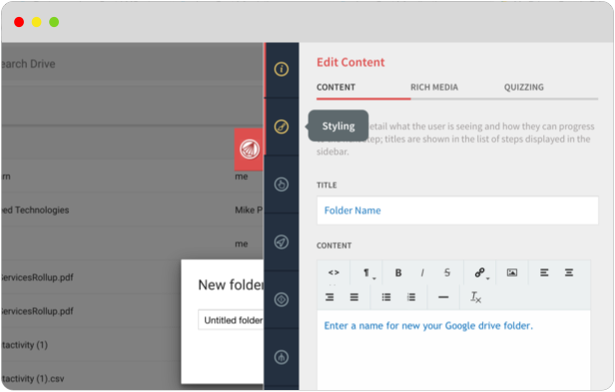This screenshot has height=392, width=615.
Task: Insert unordered bullet list
Action: click(386, 297)
